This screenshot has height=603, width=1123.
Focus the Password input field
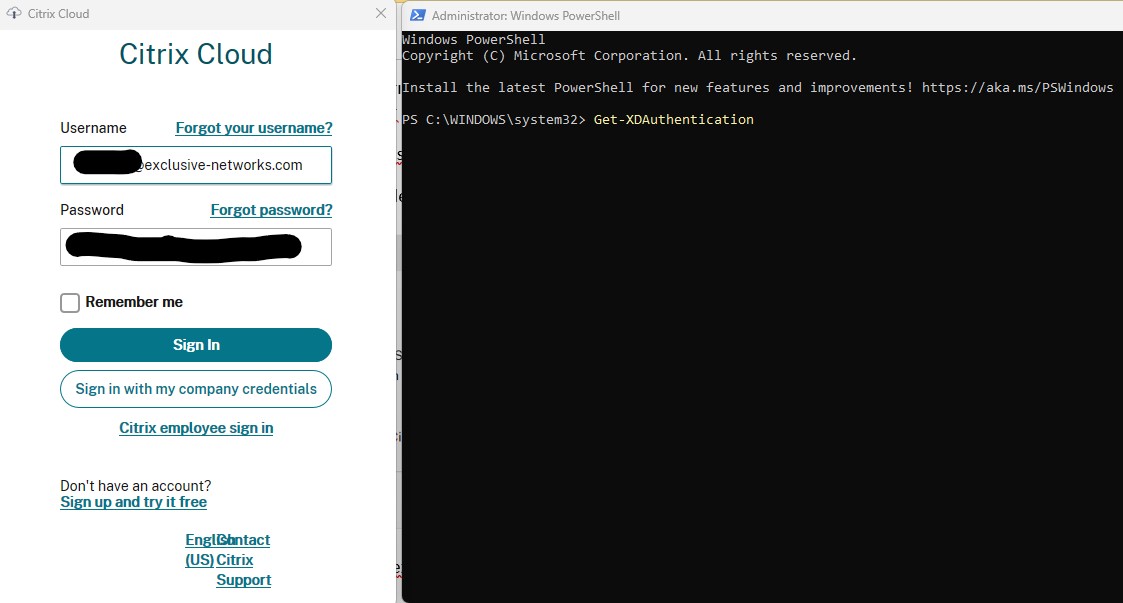(x=196, y=247)
